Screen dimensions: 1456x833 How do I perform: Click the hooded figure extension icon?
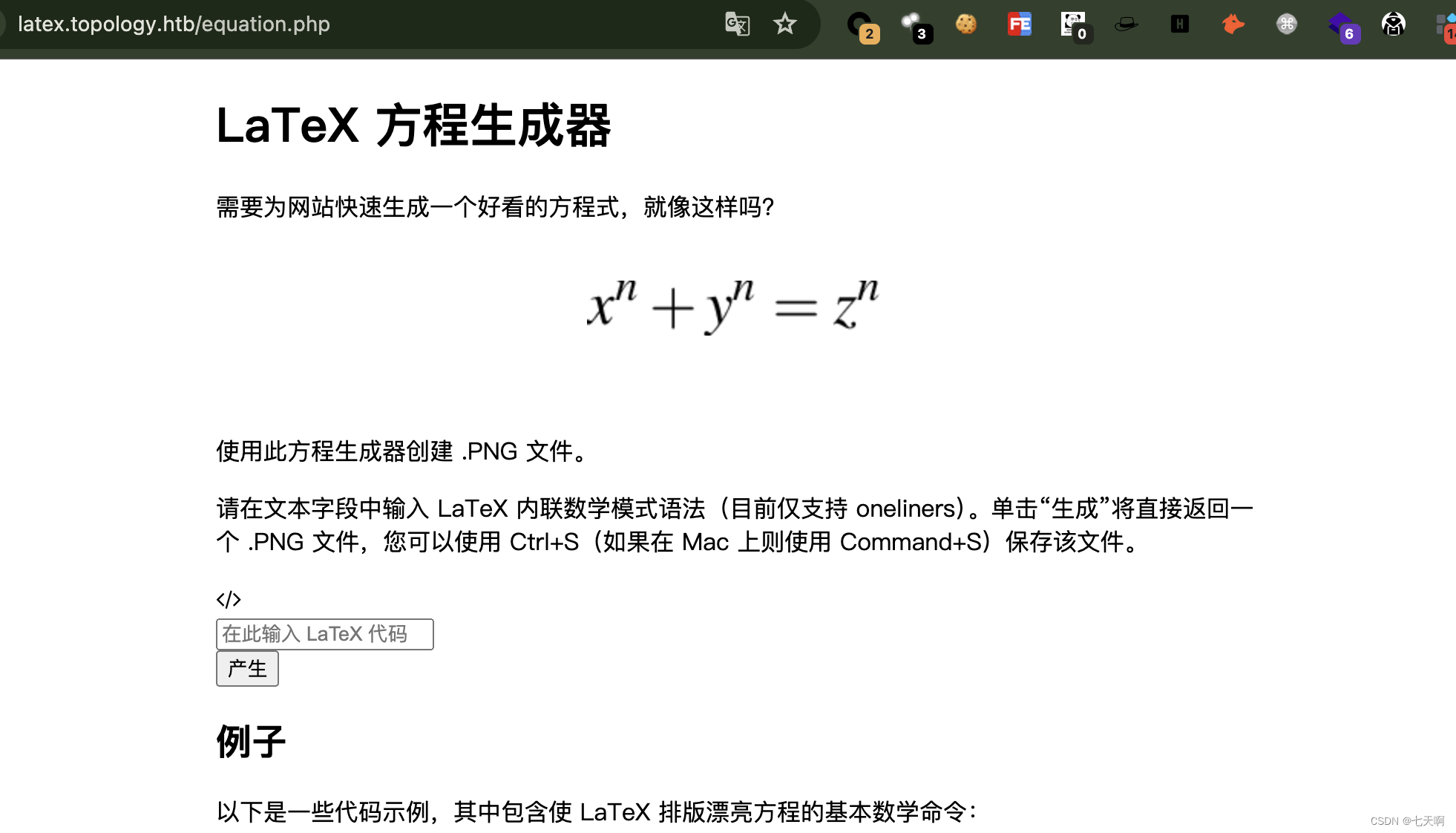click(x=1393, y=24)
